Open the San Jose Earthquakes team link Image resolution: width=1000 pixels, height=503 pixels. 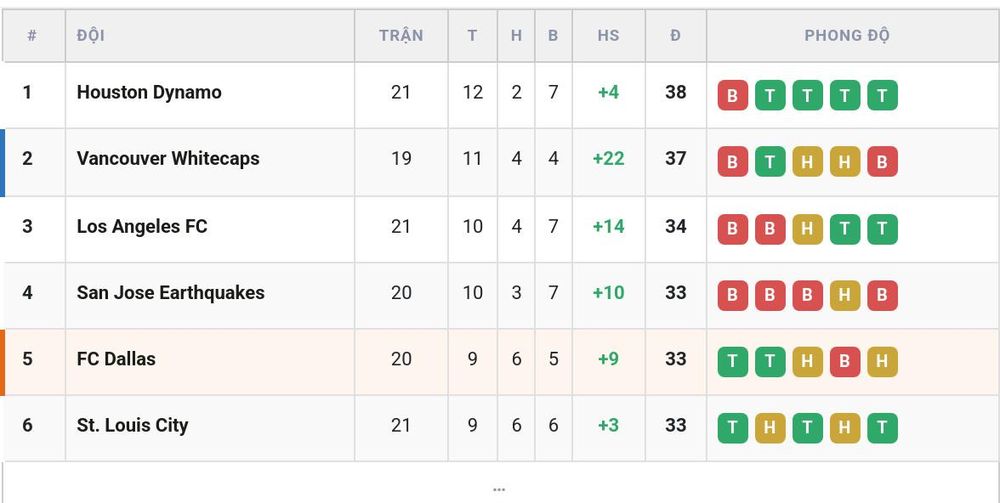[170, 293]
